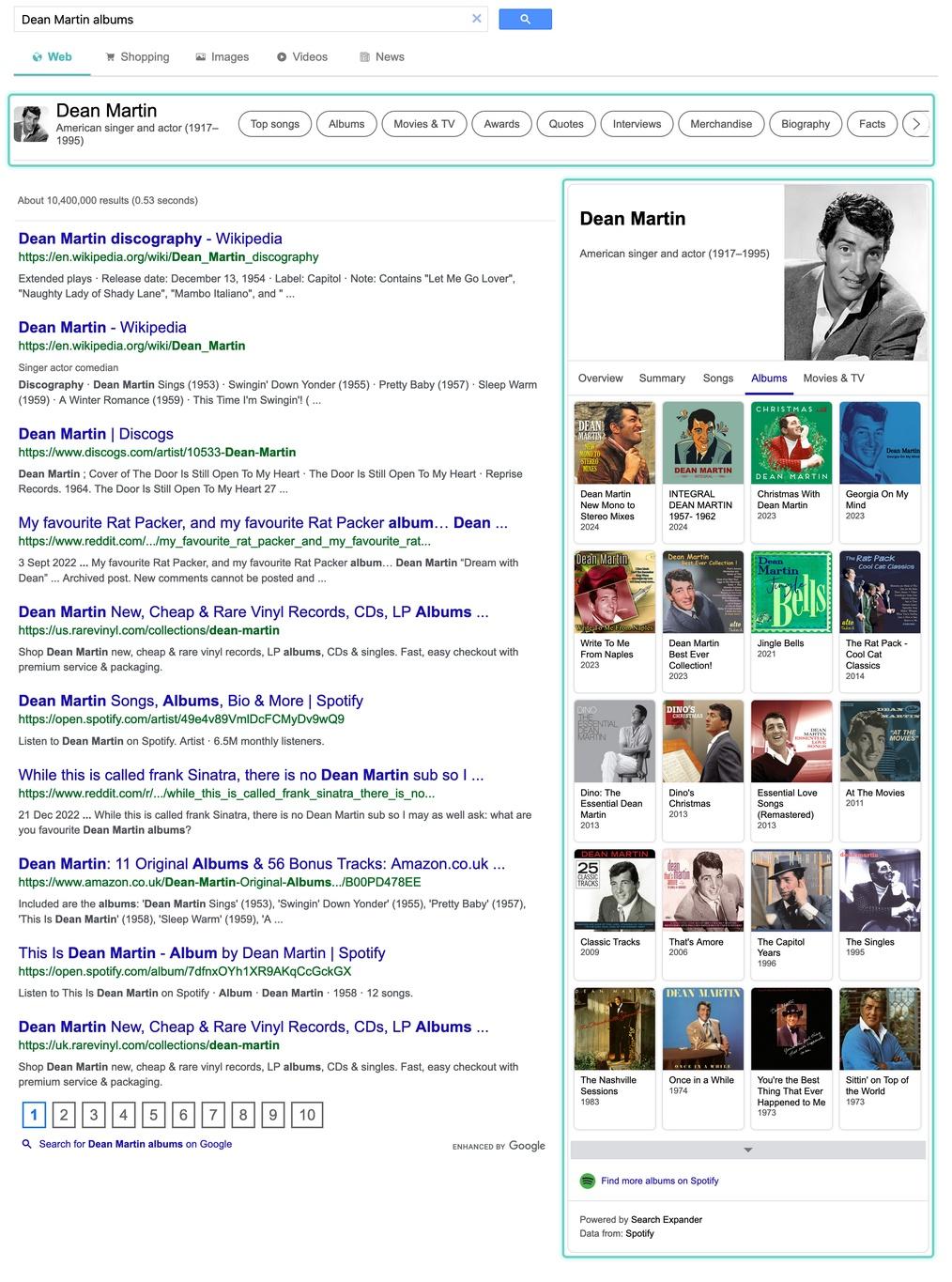
Task: Open The Capitol Years album
Action: pos(791,914)
